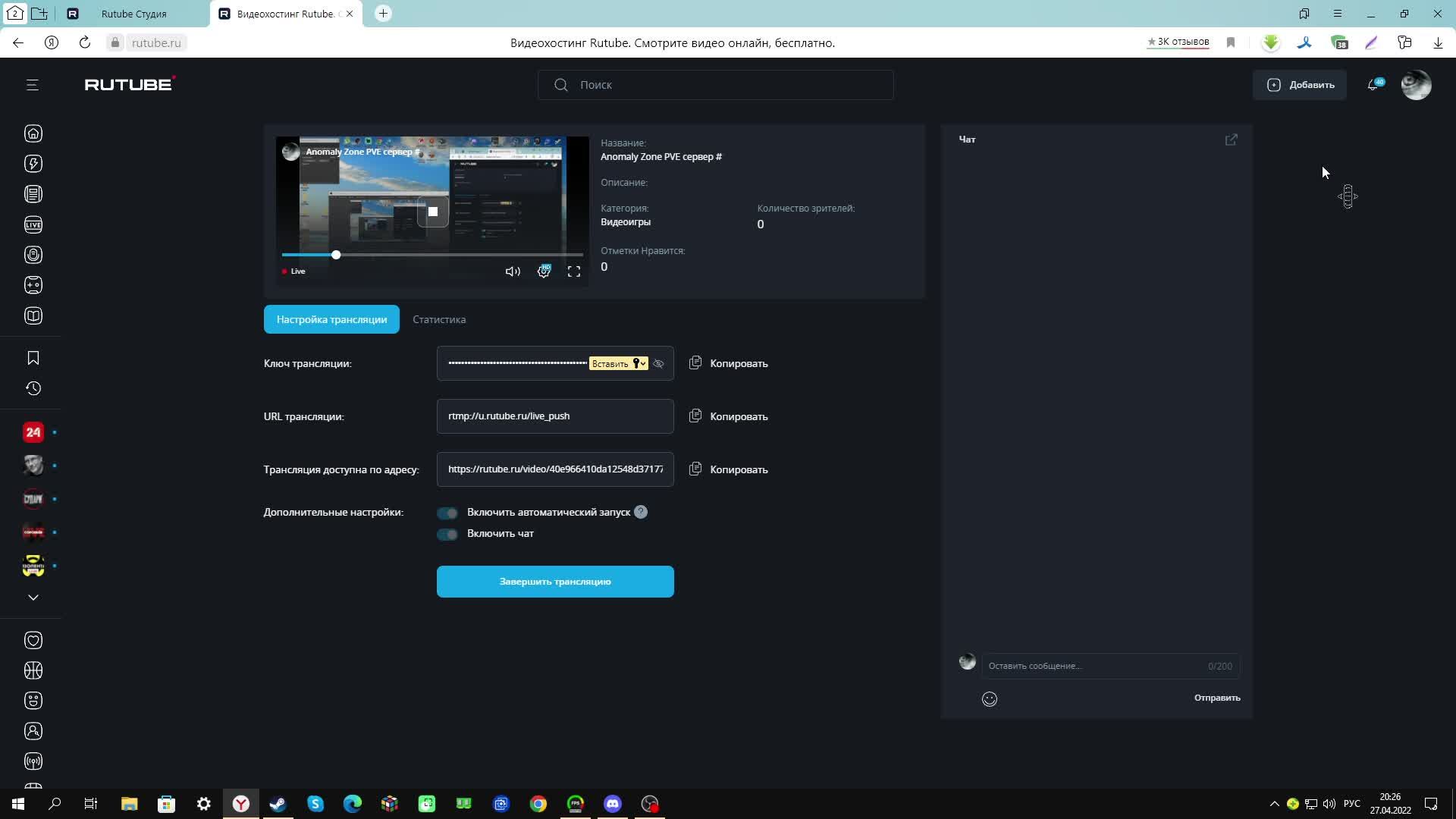Enter fullscreen on the video player
The width and height of the screenshot is (1456, 819).
point(574,271)
